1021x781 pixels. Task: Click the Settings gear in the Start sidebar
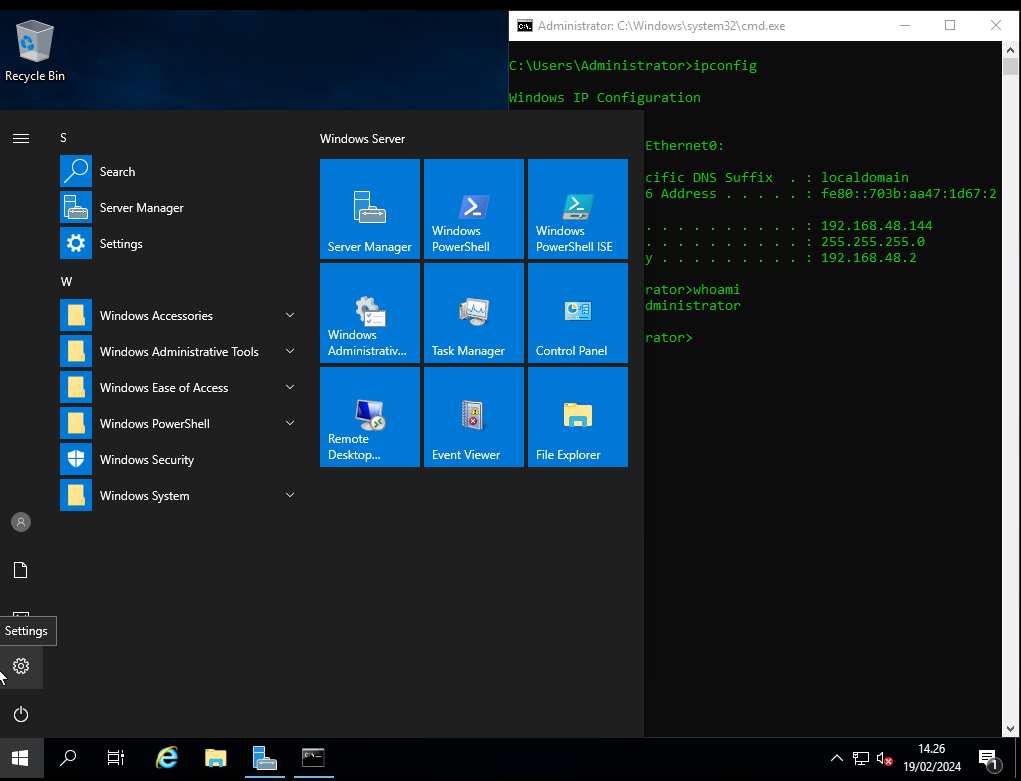coord(21,666)
